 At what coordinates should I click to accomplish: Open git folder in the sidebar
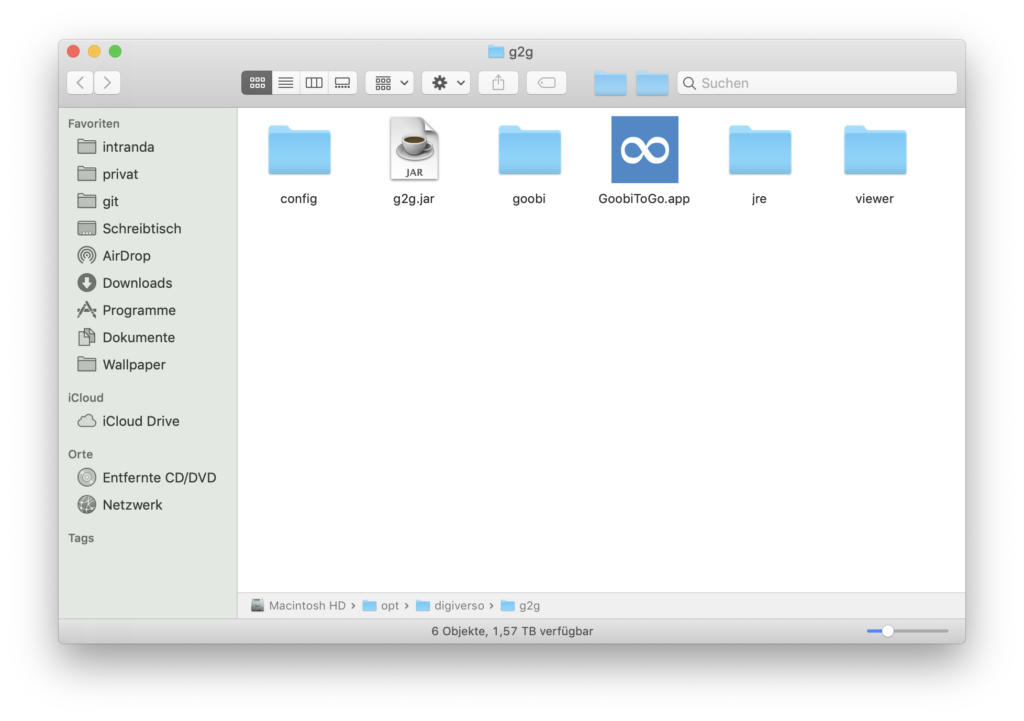click(148, 201)
